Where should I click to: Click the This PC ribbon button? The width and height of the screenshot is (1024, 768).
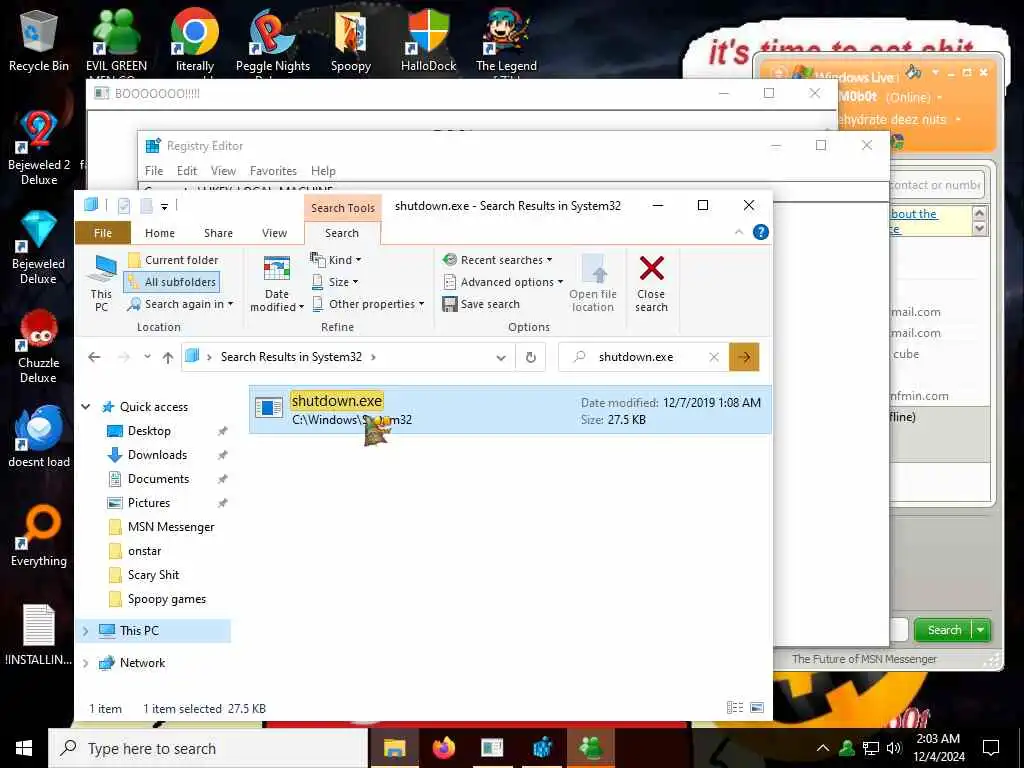pos(102,283)
